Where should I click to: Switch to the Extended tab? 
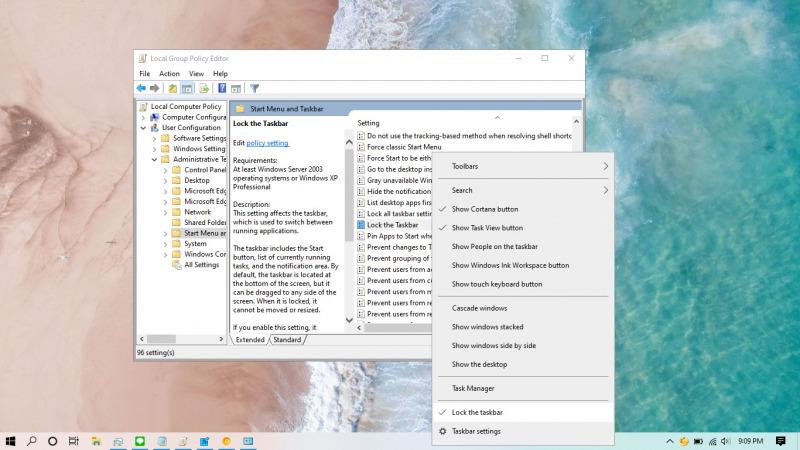[x=250, y=340]
